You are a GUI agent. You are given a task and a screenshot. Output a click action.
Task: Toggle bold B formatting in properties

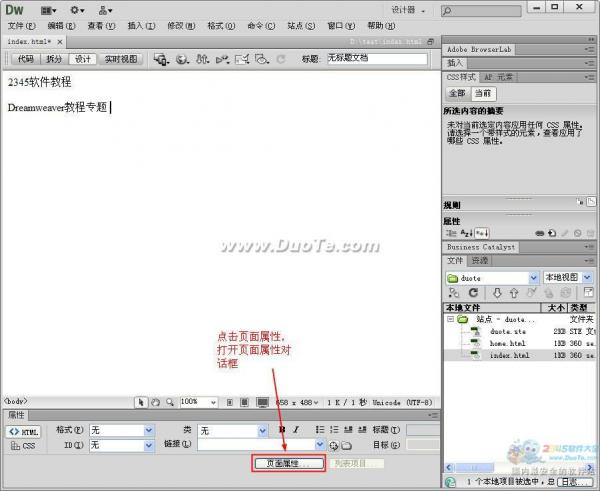tap(282, 430)
